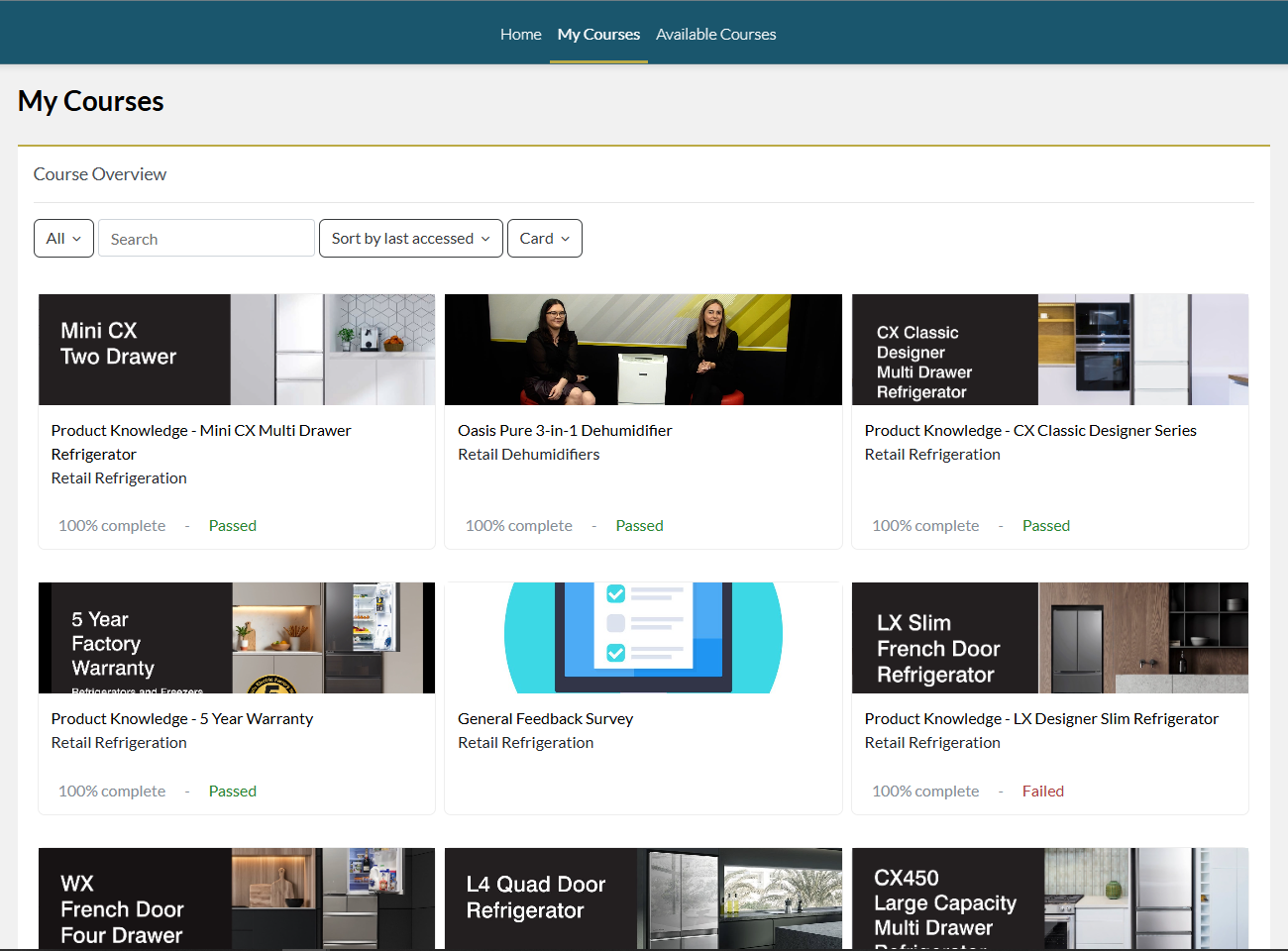1288x951 pixels.
Task: Open CX Classic Designer course thumbnail
Action: point(1050,350)
